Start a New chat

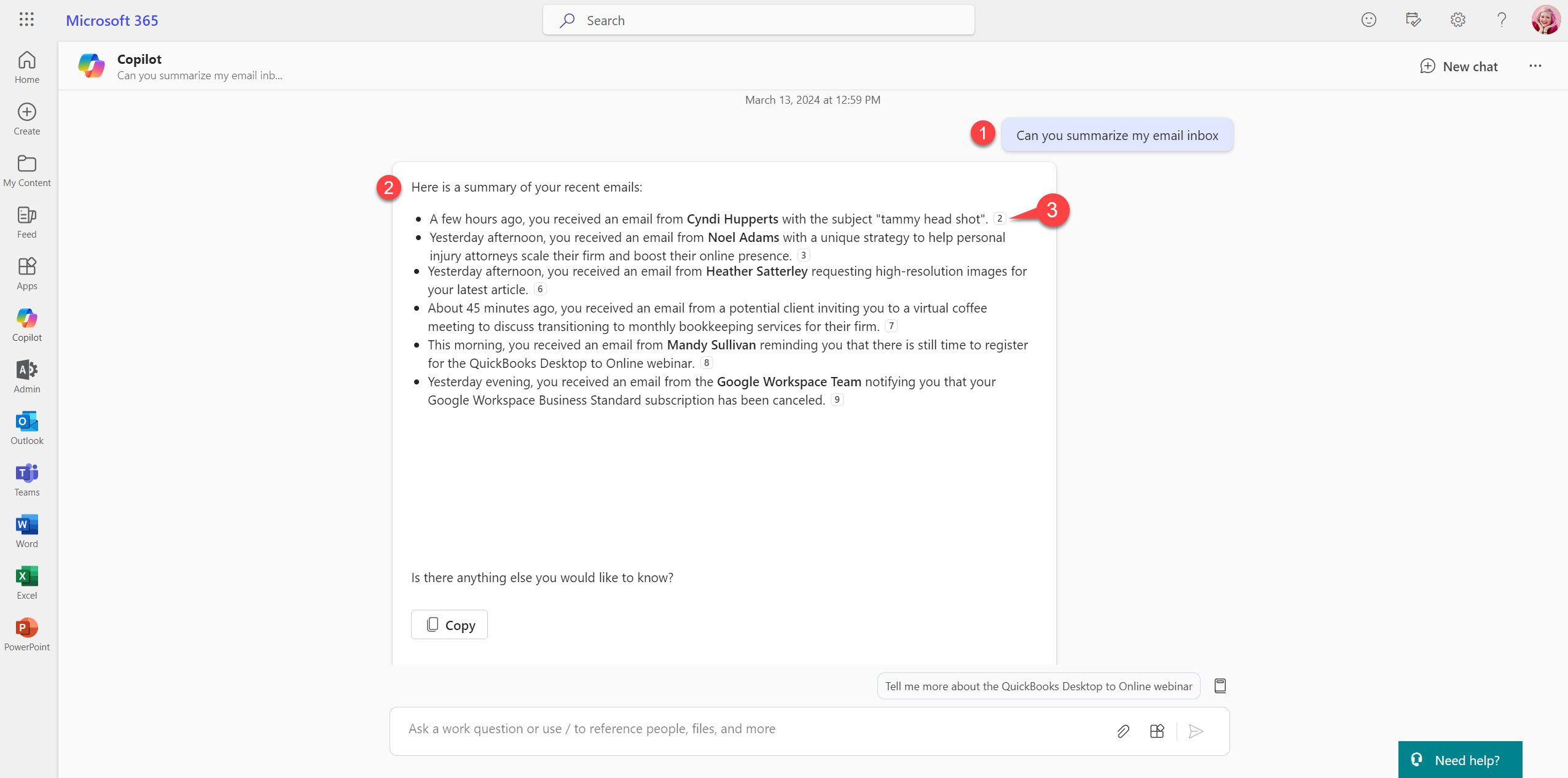(1459, 66)
